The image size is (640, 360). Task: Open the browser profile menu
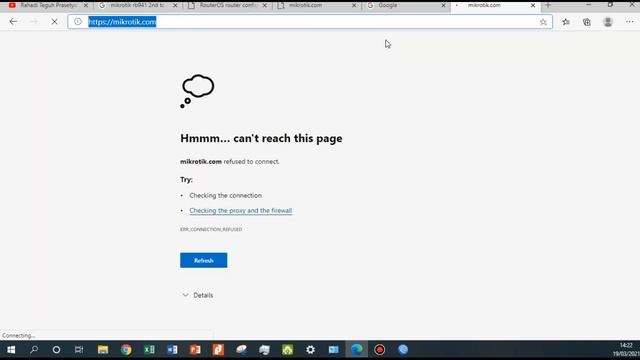[x=608, y=22]
